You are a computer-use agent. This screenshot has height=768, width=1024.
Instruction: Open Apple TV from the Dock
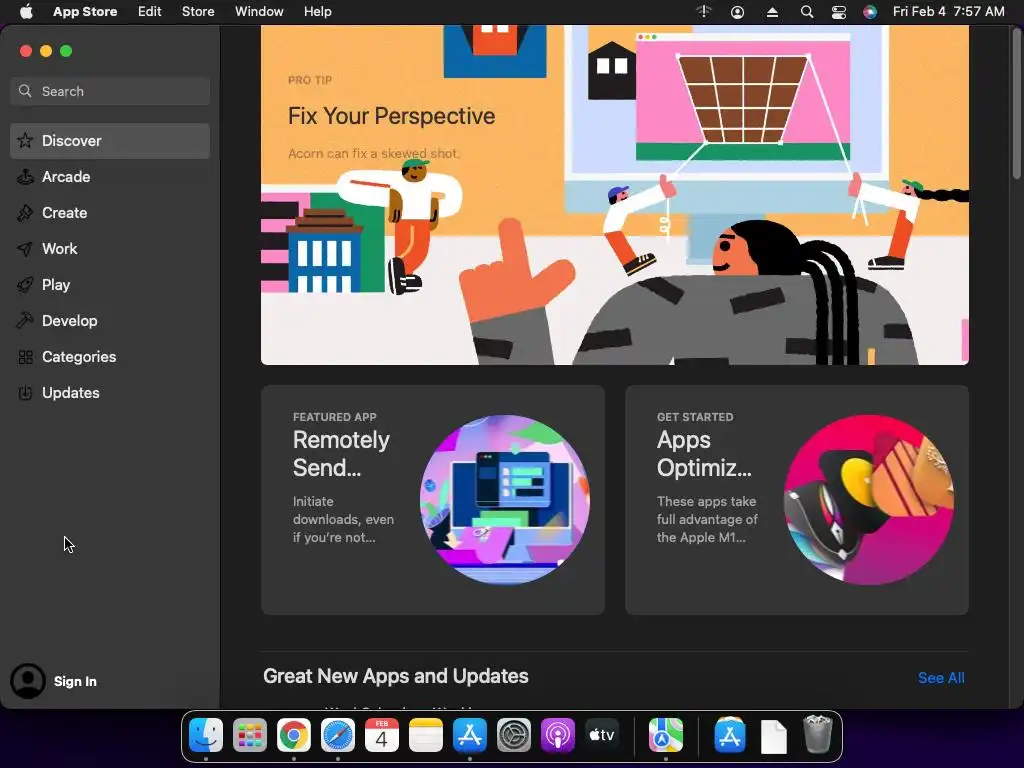coord(602,735)
